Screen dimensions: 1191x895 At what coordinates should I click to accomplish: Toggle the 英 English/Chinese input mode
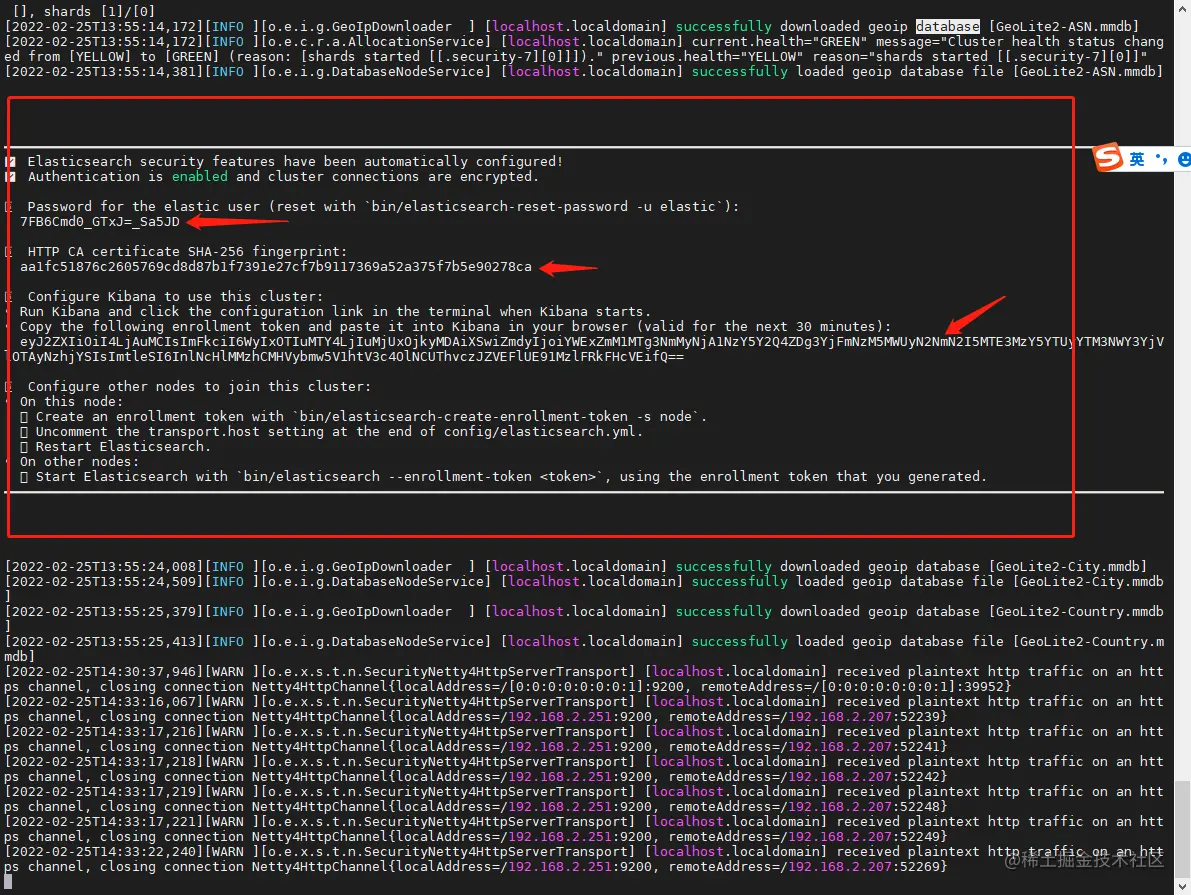1137,159
